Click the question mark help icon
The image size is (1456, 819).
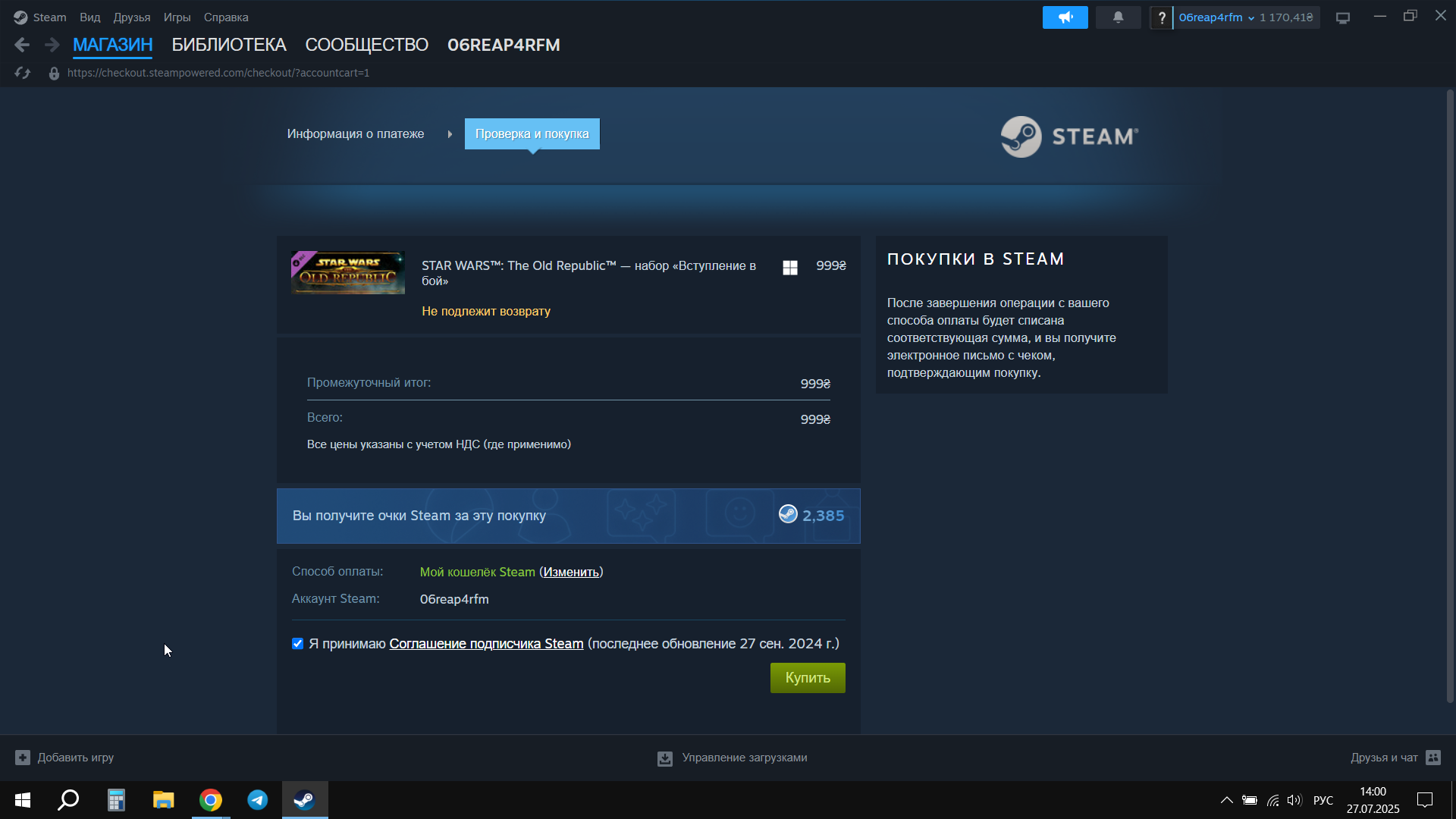(1161, 17)
